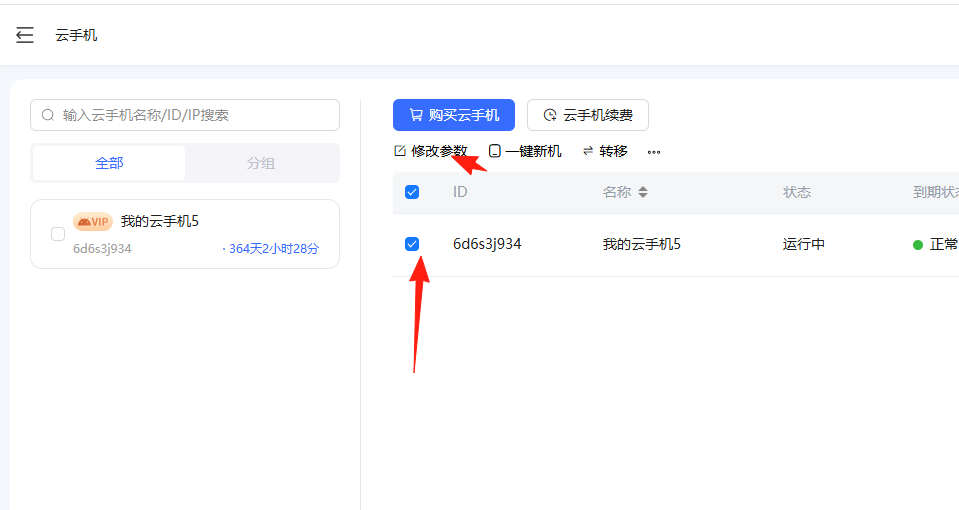Screen dimensions: 959x510
Task: Focus the 输入云手机名称/ID/IP搜索 search field
Action: pyautogui.click(x=185, y=115)
